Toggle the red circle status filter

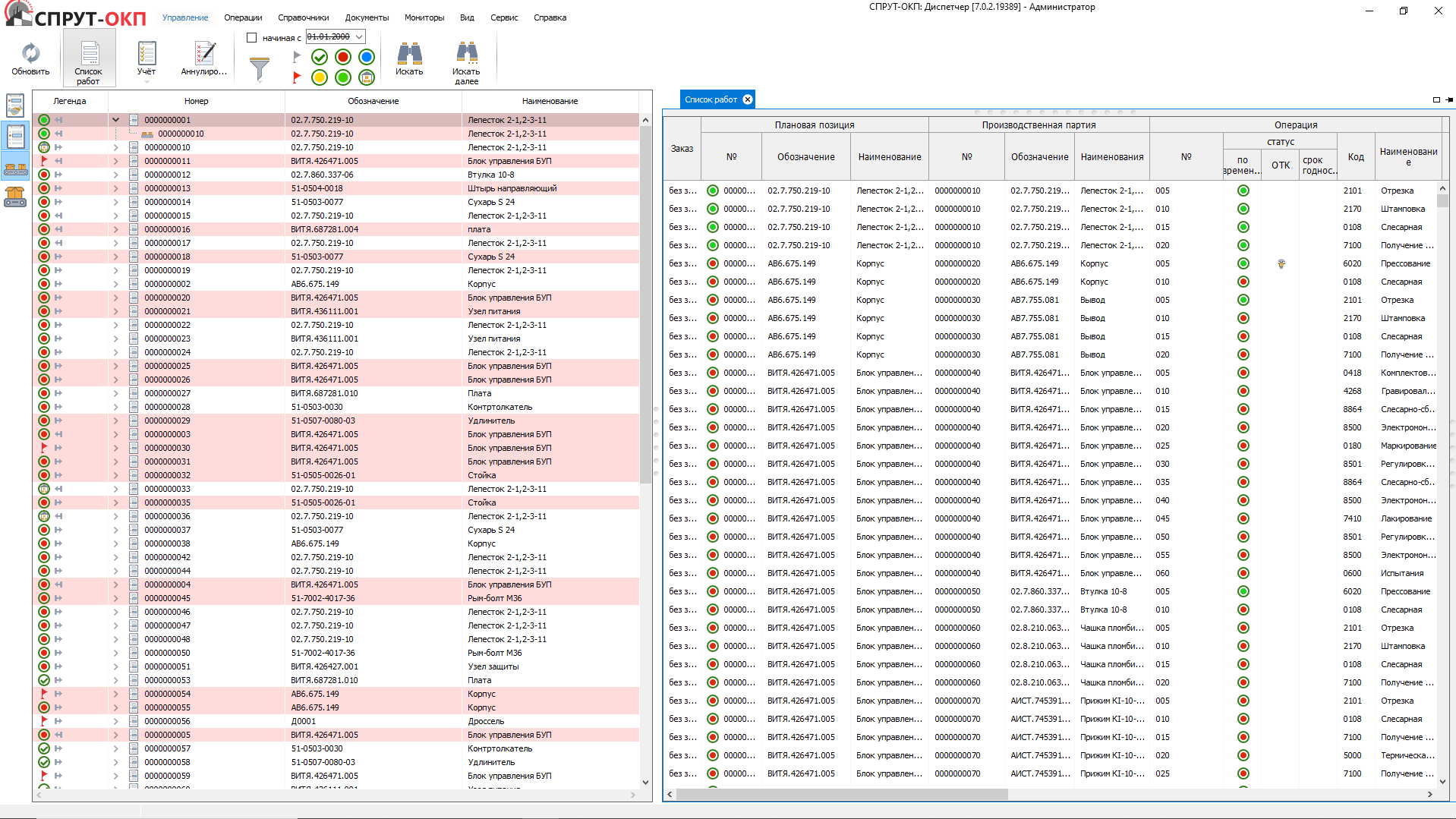[x=343, y=57]
